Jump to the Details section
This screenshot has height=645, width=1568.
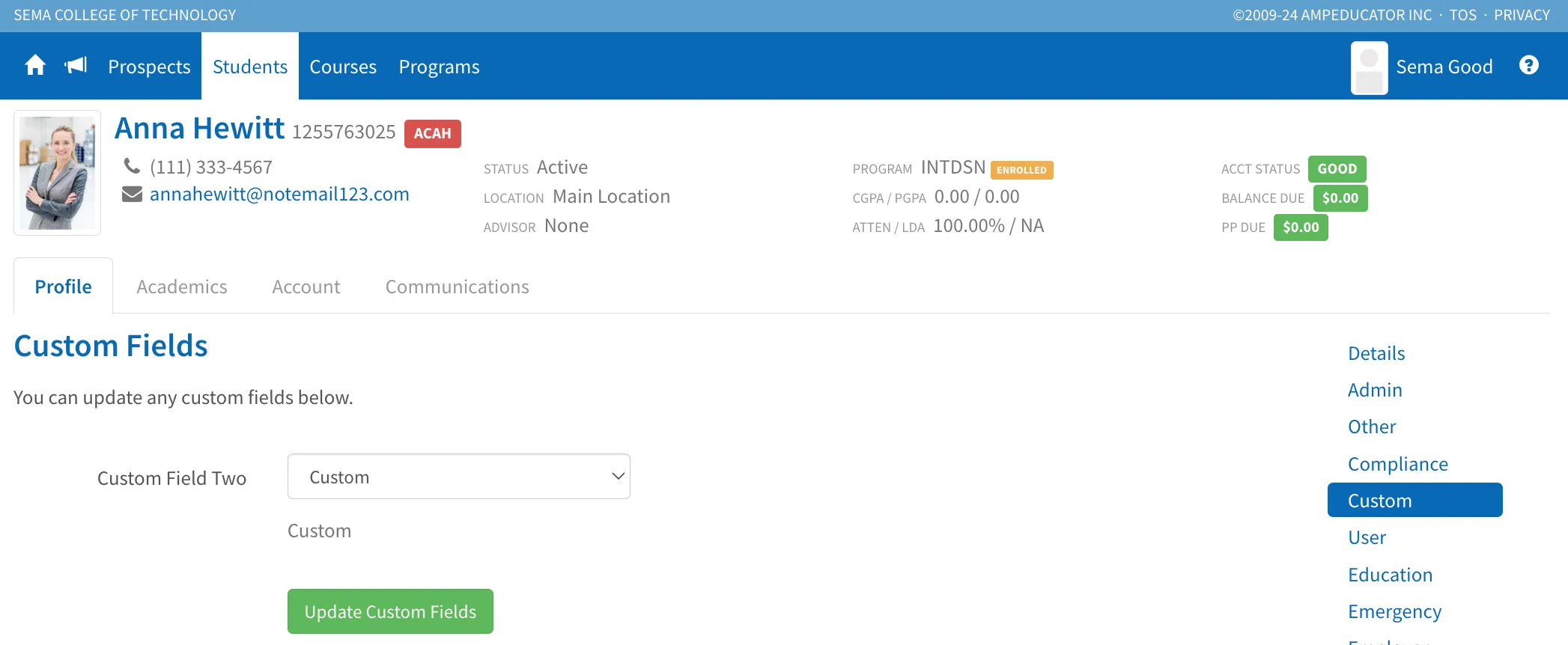[1376, 353]
